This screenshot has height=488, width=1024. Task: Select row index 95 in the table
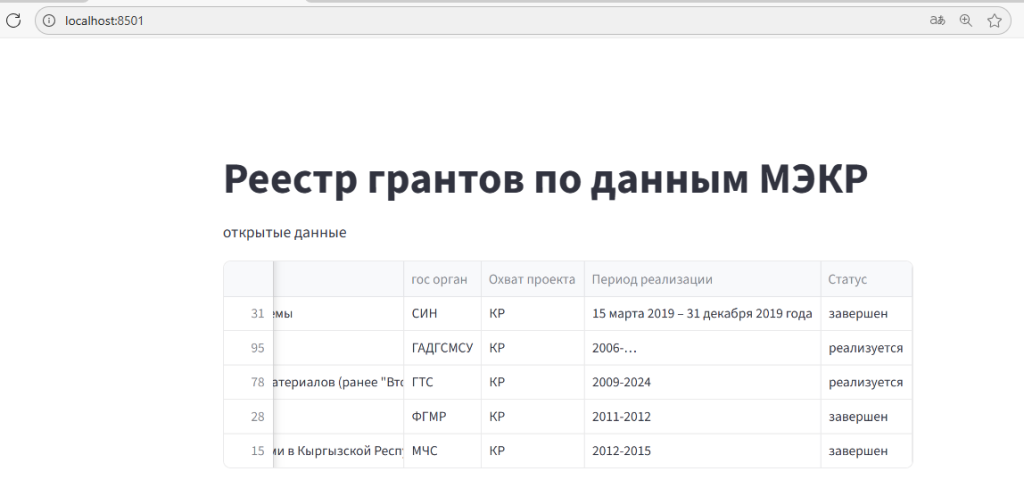pos(257,348)
